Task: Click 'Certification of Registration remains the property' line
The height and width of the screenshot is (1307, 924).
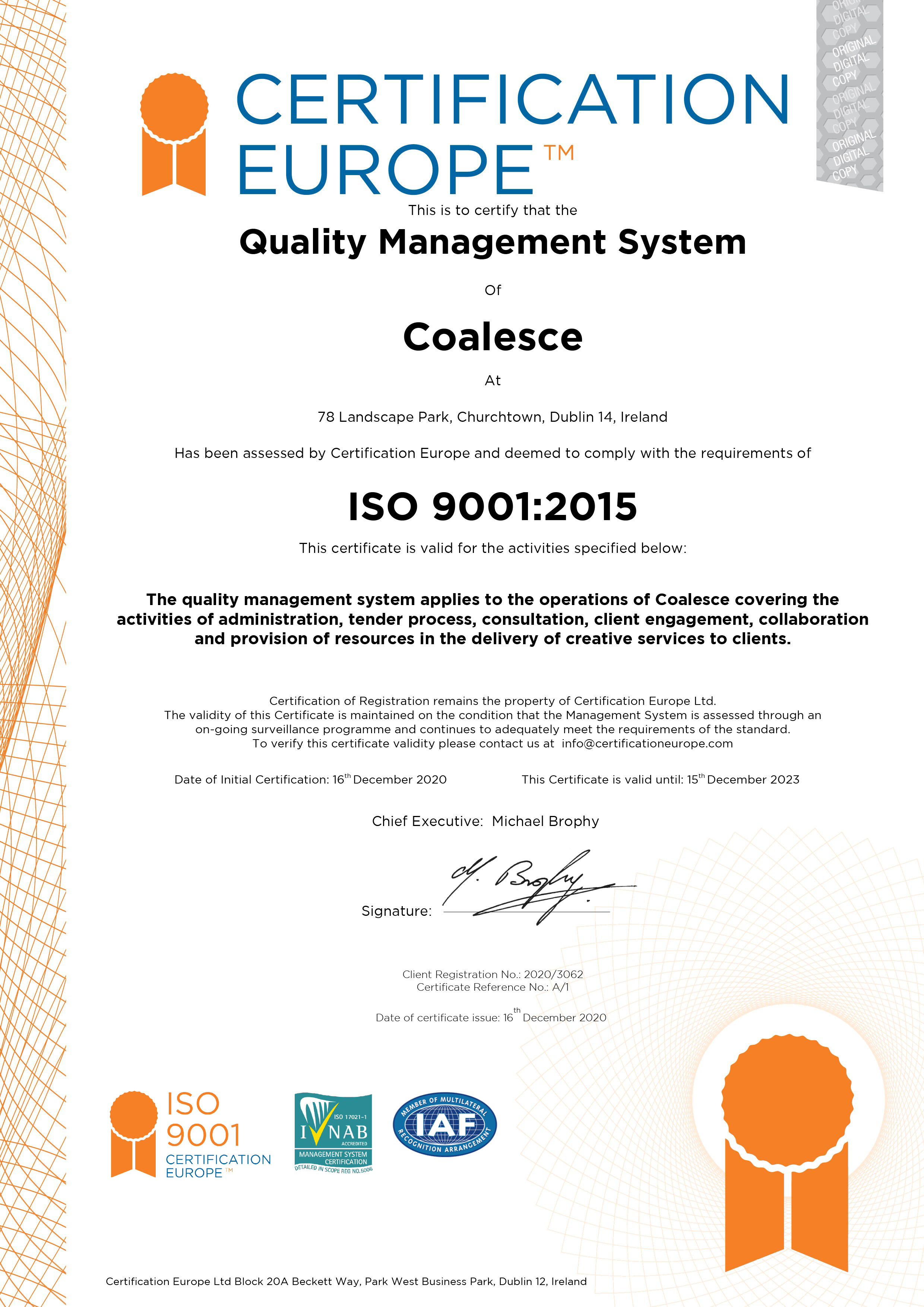Action: point(493,701)
